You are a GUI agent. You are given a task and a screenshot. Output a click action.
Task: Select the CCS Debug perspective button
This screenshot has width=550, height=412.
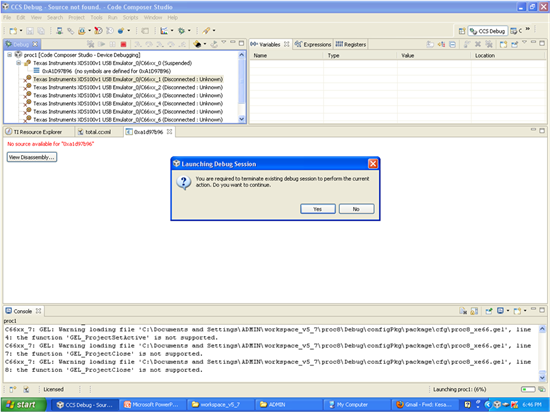pyautogui.click(x=488, y=31)
